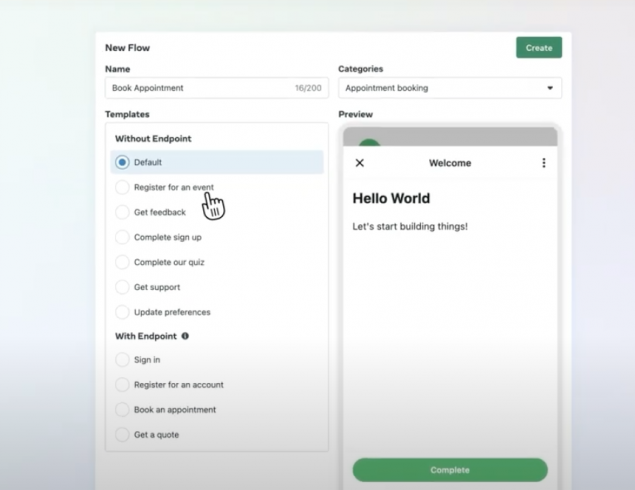
Task: Open the three-dot menu in preview
Action: click(544, 163)
